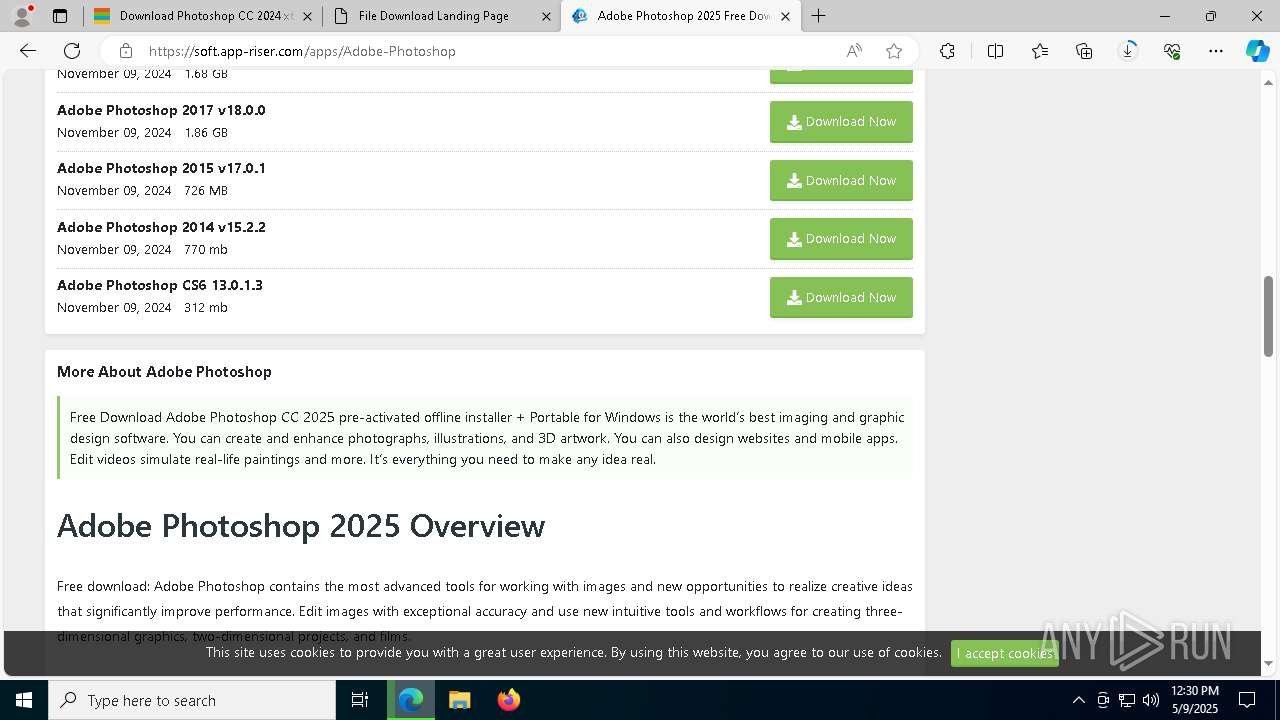Viewport: 1280px width, 720px height.
Task: Open Task View on the taskbar
Action: coord(360,700)
